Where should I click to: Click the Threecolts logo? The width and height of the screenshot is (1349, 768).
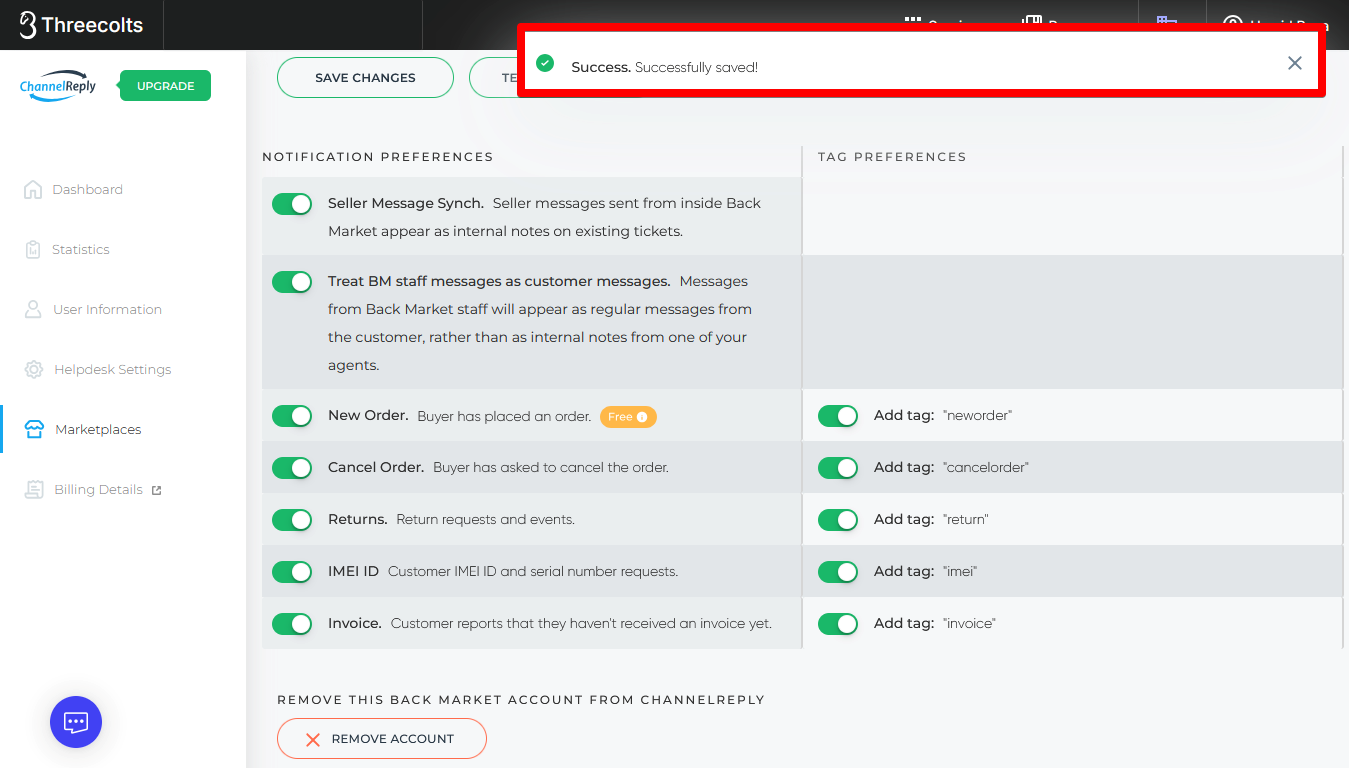point(82,25)
